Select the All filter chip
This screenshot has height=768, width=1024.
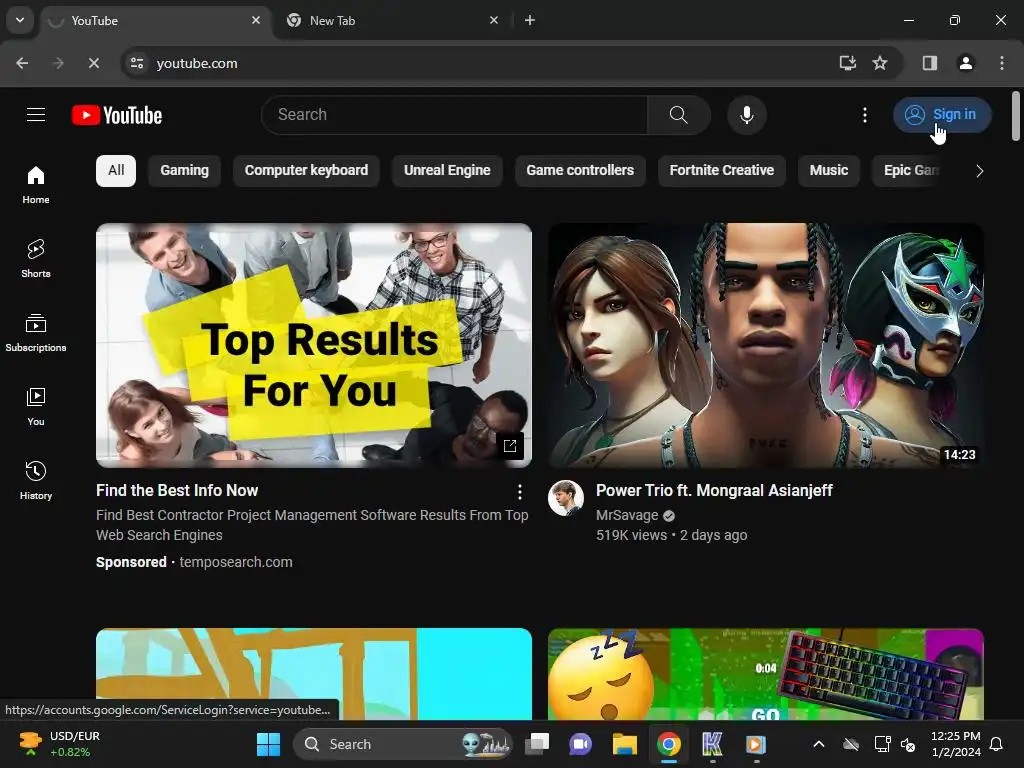pos(116,170)
